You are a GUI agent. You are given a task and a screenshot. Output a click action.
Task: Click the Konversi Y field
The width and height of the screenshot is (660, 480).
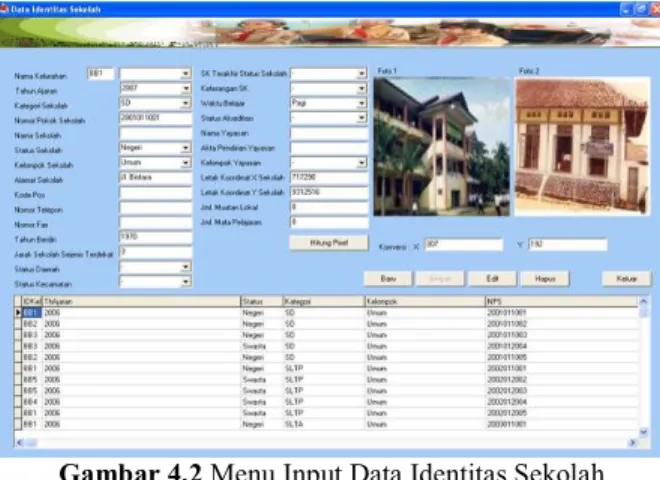568,245
